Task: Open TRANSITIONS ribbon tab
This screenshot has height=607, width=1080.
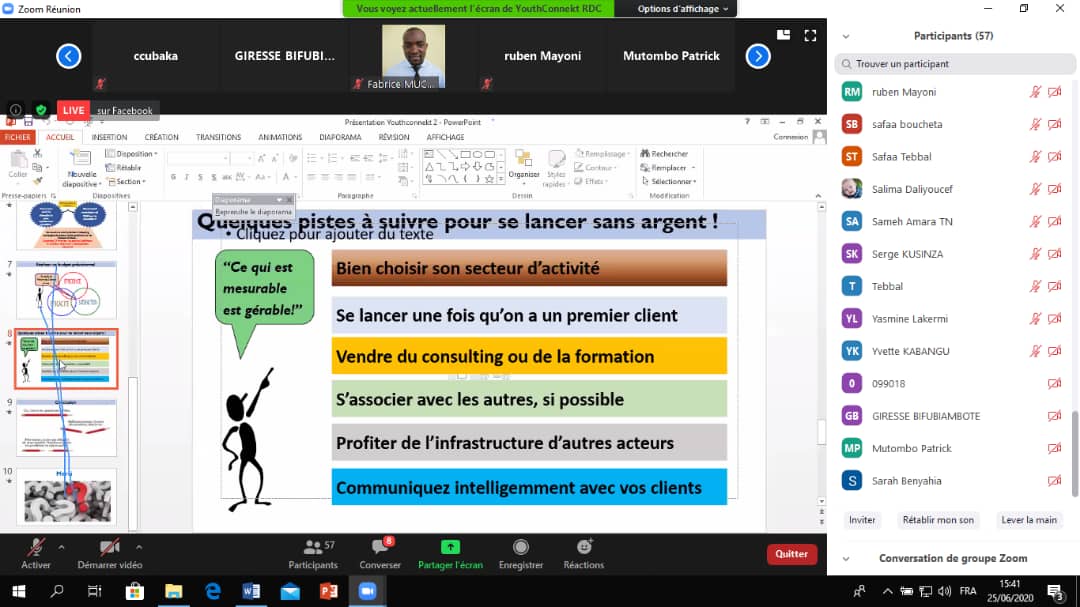Action: pyautogui.click(x=218, y=137)
